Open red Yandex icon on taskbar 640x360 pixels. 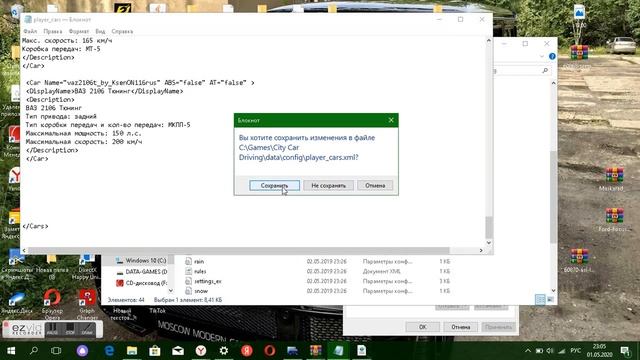[x=247, y=351]
